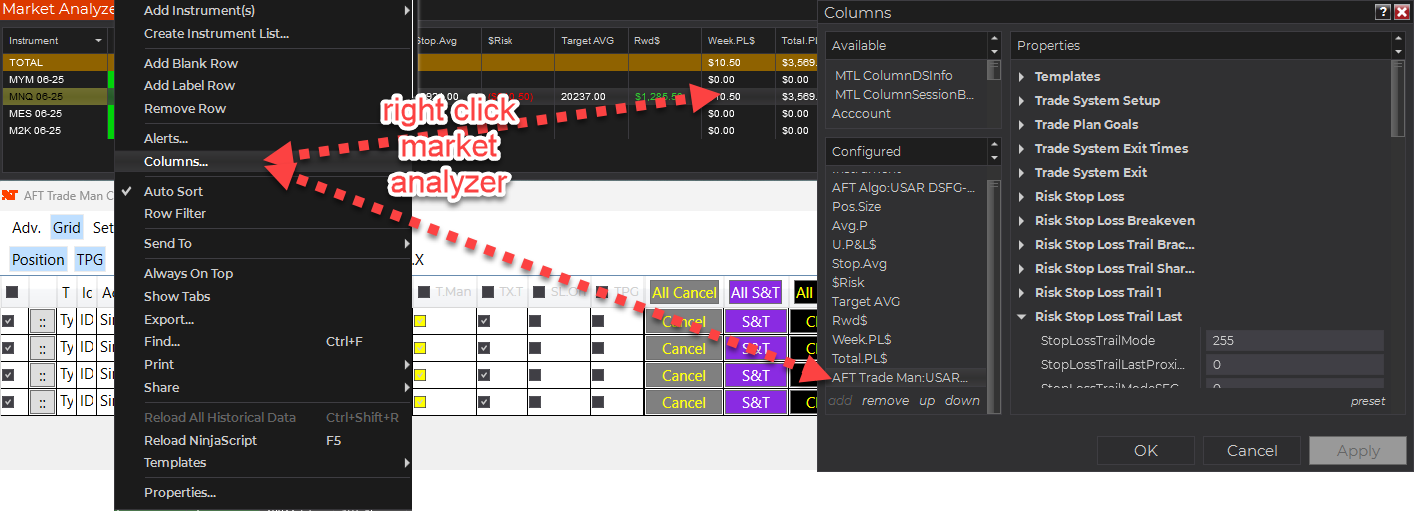
Task: Click the help question mark icon in Columns dialog
Action: tap(1383, 12)
